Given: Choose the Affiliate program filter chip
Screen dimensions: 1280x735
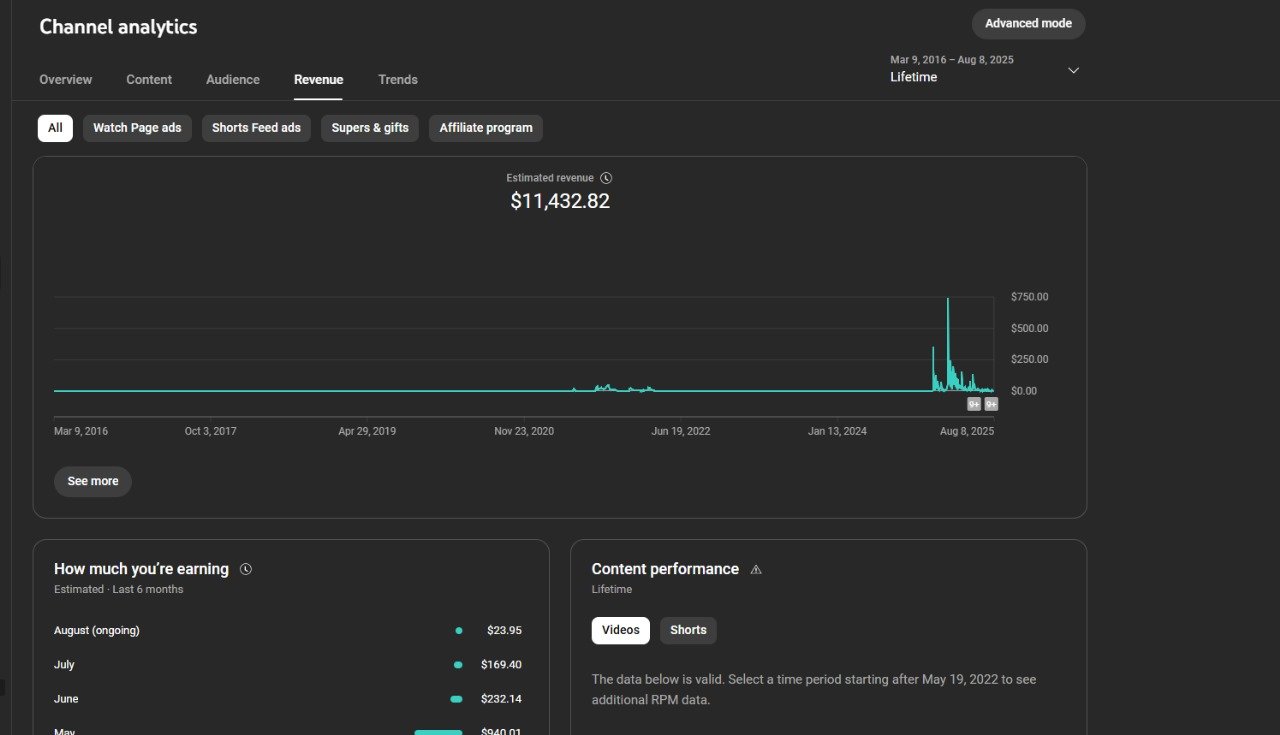Looking at the screenshot, I should 486,128.
